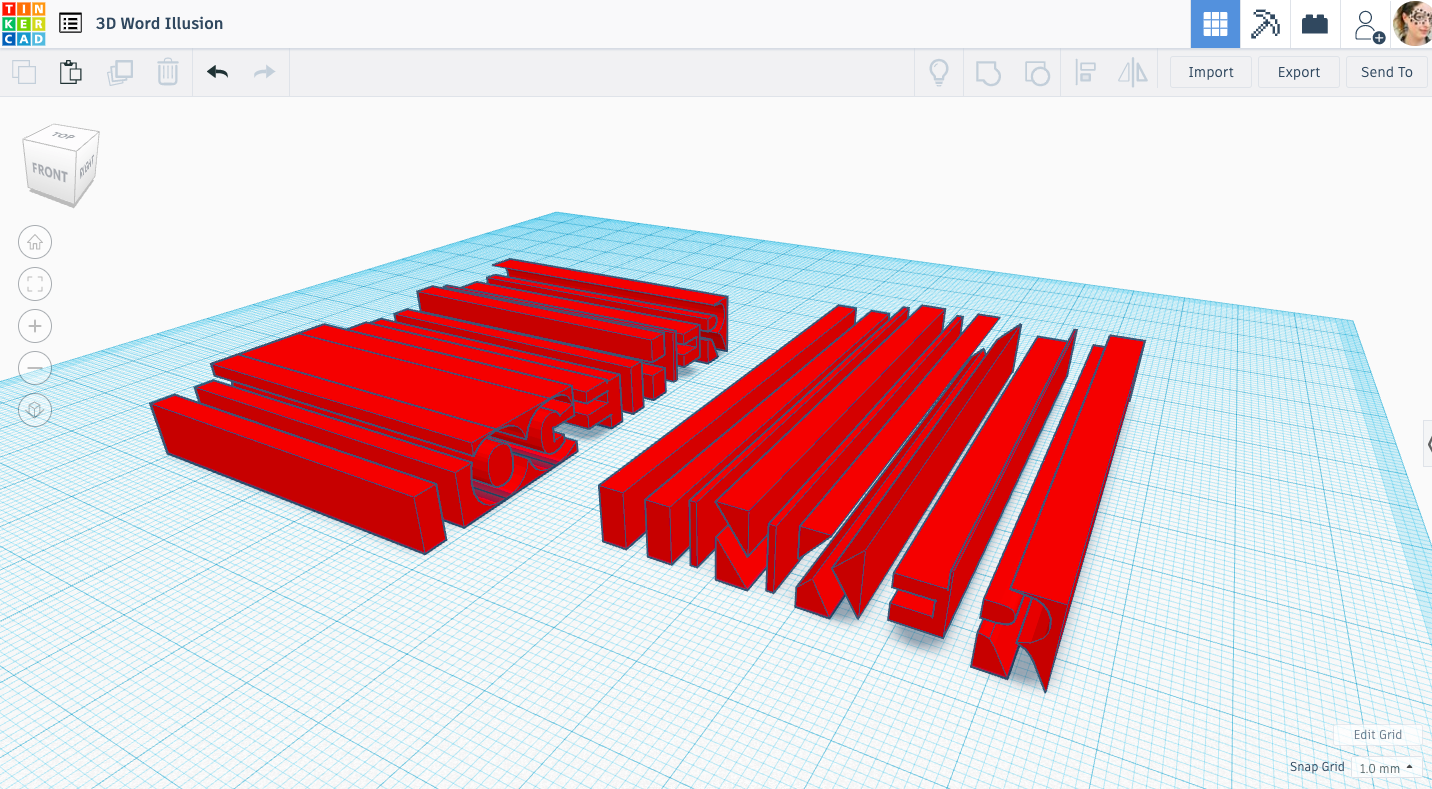Switch to 3D design grid view
Screen dimensions: 1432x789
(x=1215, y=24)
